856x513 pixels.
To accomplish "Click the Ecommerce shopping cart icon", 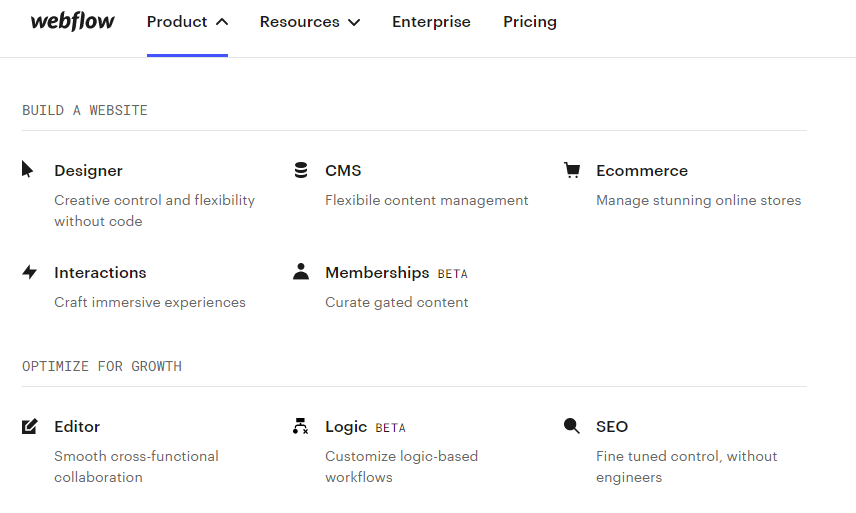I will [x=572, y=170].
